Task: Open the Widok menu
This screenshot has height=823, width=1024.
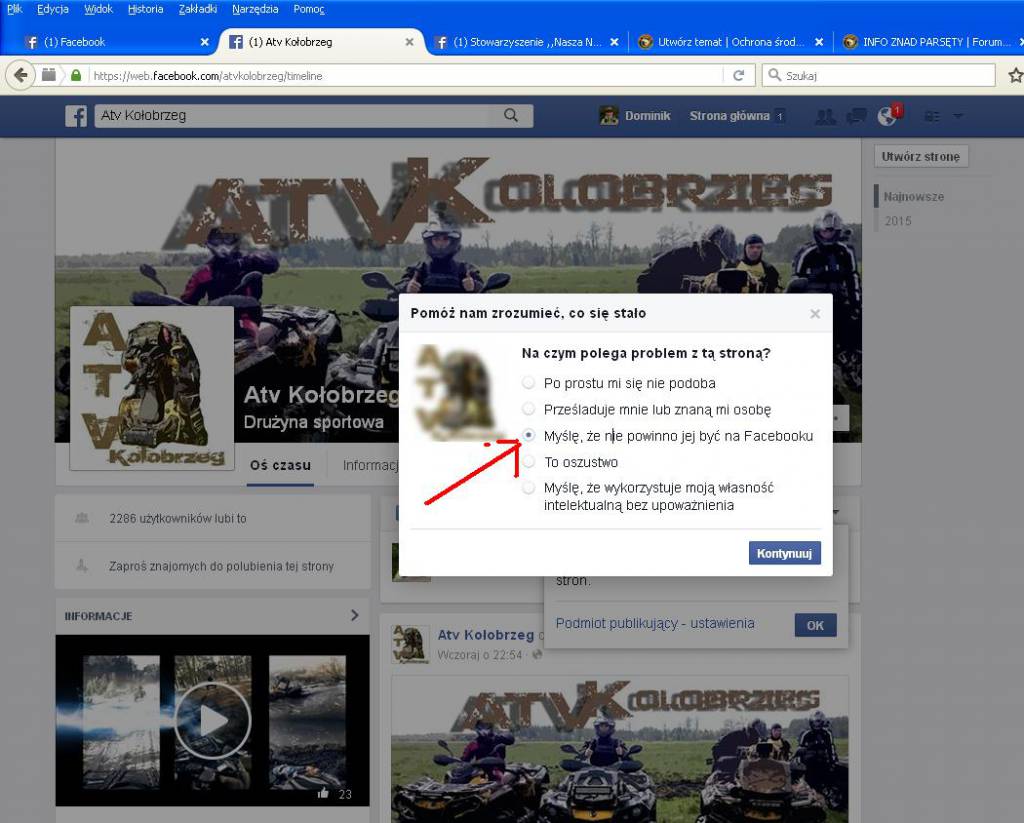Action: pos(99,9)
